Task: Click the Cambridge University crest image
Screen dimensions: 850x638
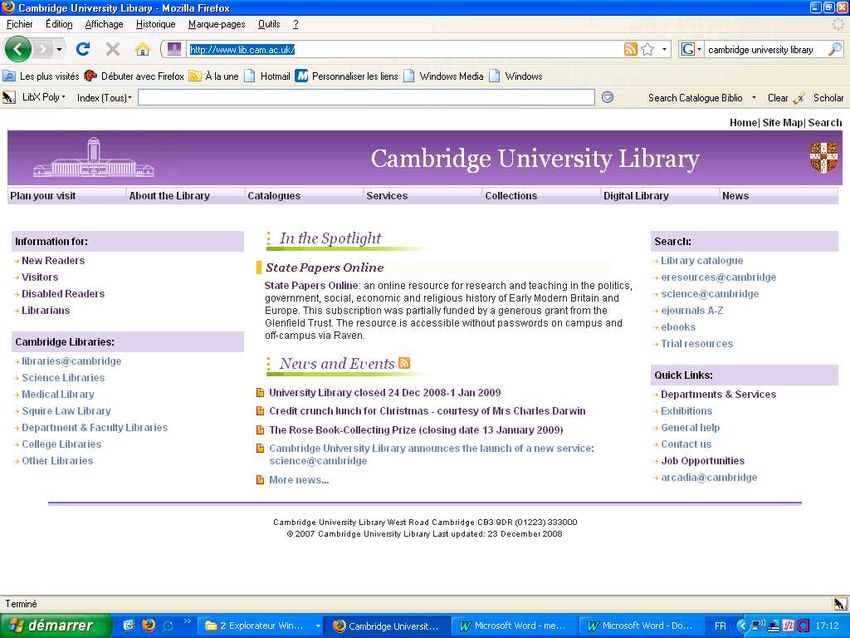Action: (x=823, y=157)
